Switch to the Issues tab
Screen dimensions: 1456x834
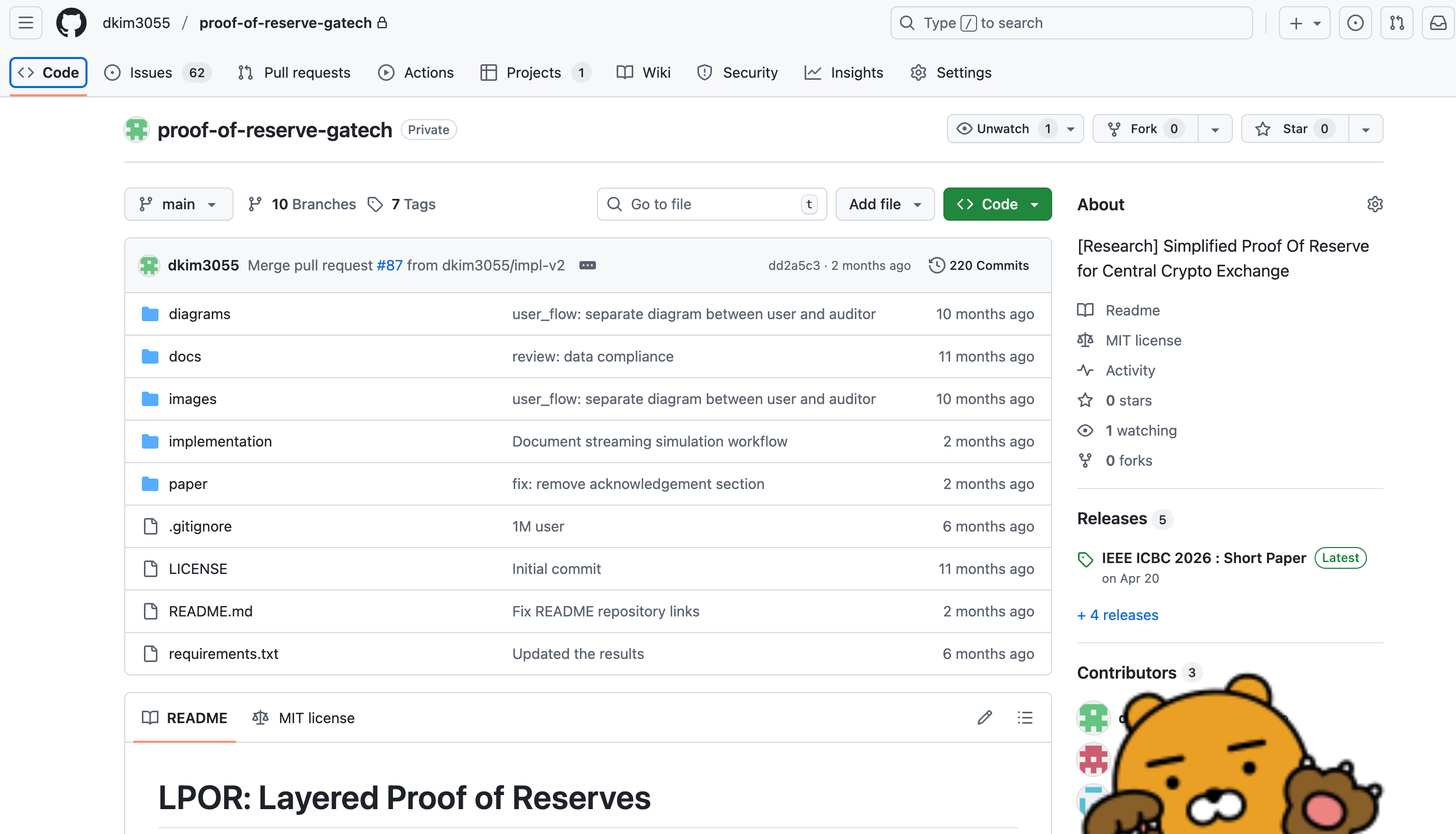(157, 73)
